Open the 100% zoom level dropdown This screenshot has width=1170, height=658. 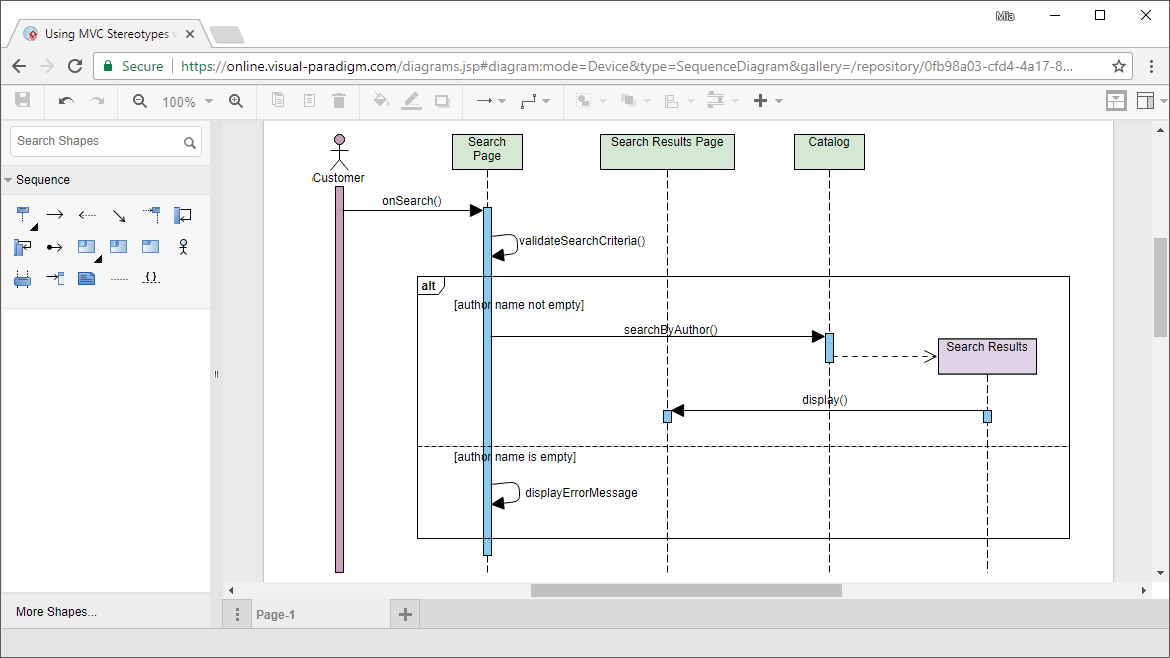(187, 101)
